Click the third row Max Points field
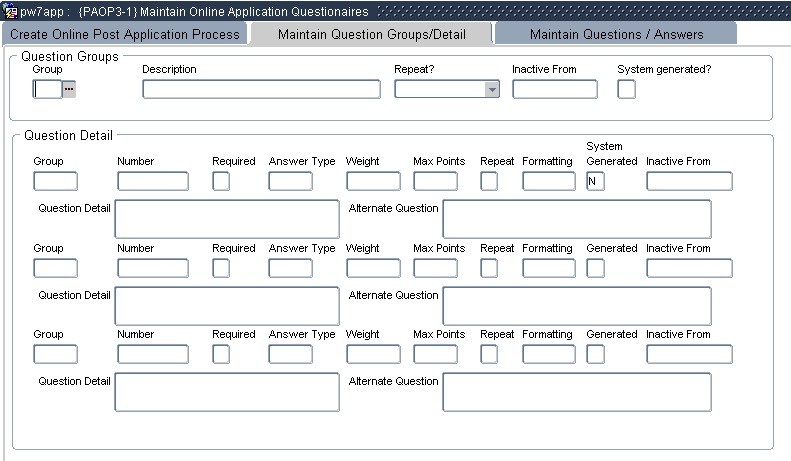Image resolution: width=791 pixels, height=461 pixels. tap(435, 354)
